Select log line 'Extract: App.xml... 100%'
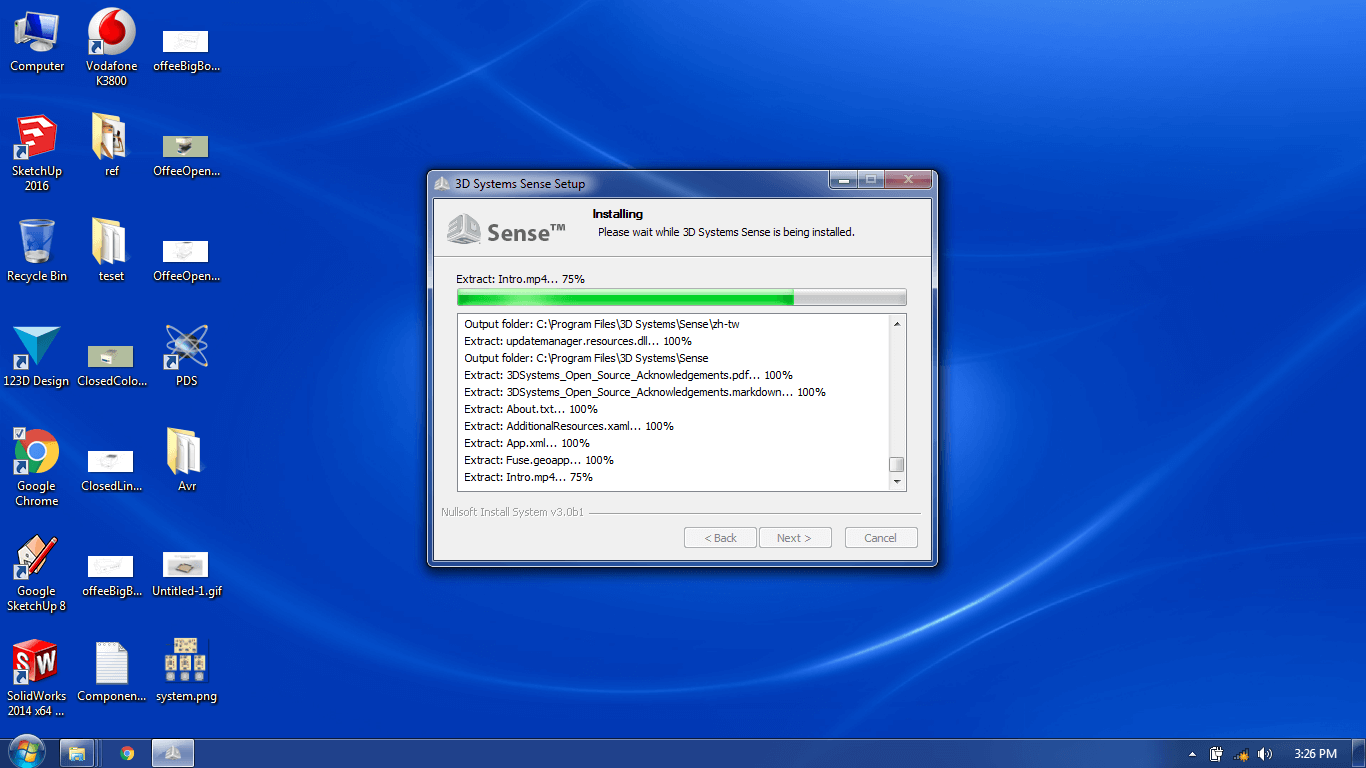Image resolution: width=1366 pixels, height=768 pixels. click(527, 443)
